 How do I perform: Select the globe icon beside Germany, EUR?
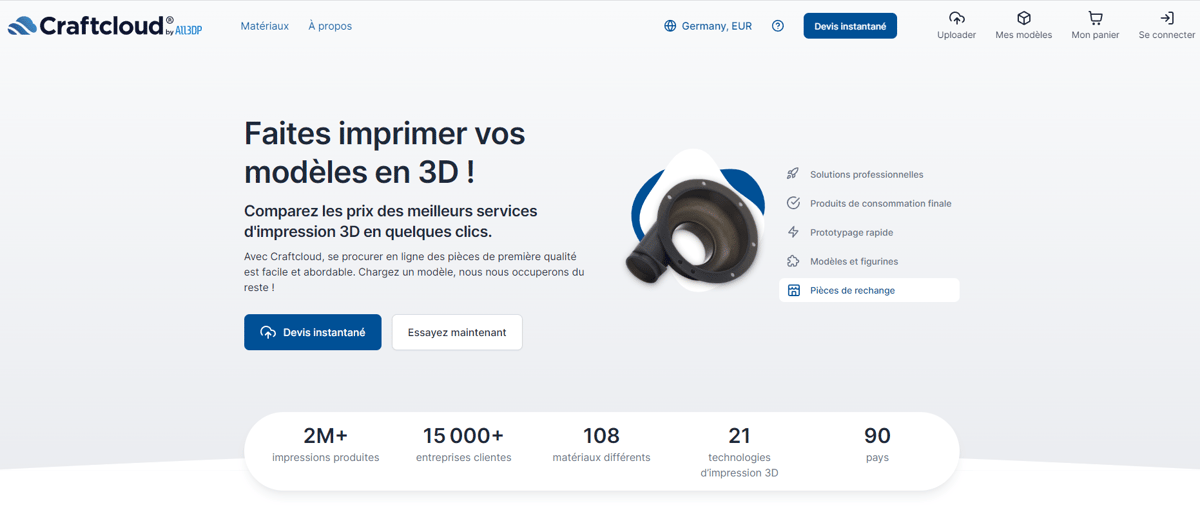coord(670,26)
